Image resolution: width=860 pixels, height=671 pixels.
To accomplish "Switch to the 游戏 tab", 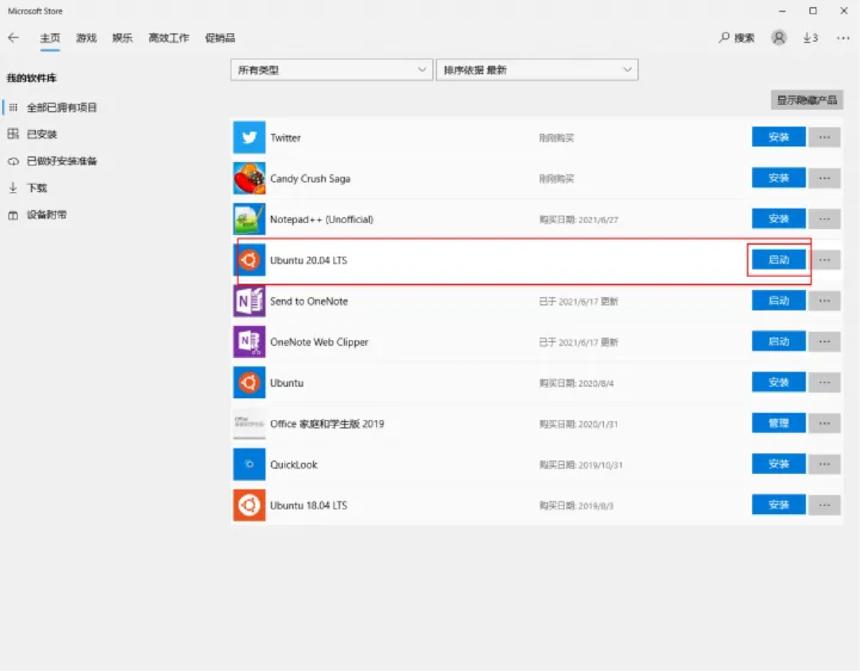I will [x=84, y=37].
